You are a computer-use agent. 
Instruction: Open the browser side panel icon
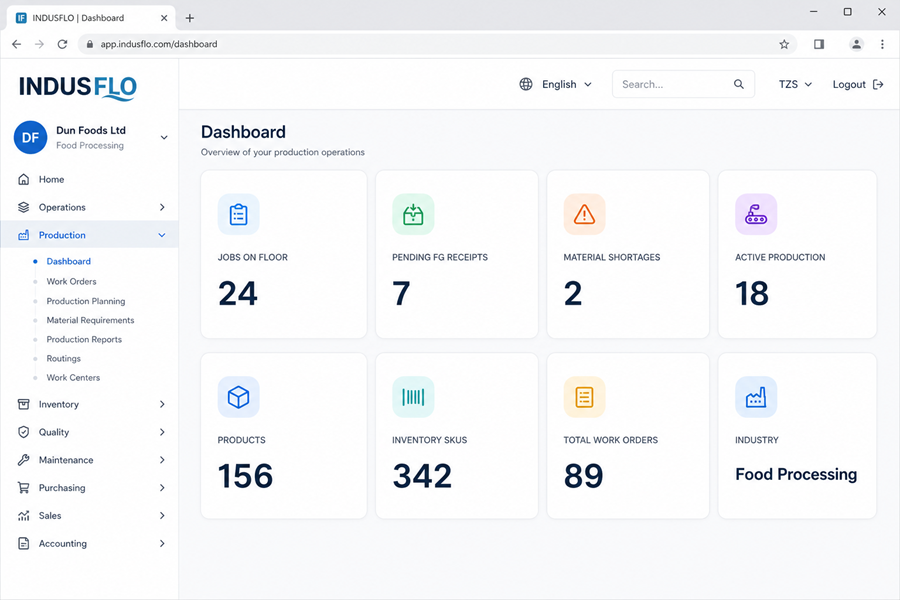[x=819, y=44]
